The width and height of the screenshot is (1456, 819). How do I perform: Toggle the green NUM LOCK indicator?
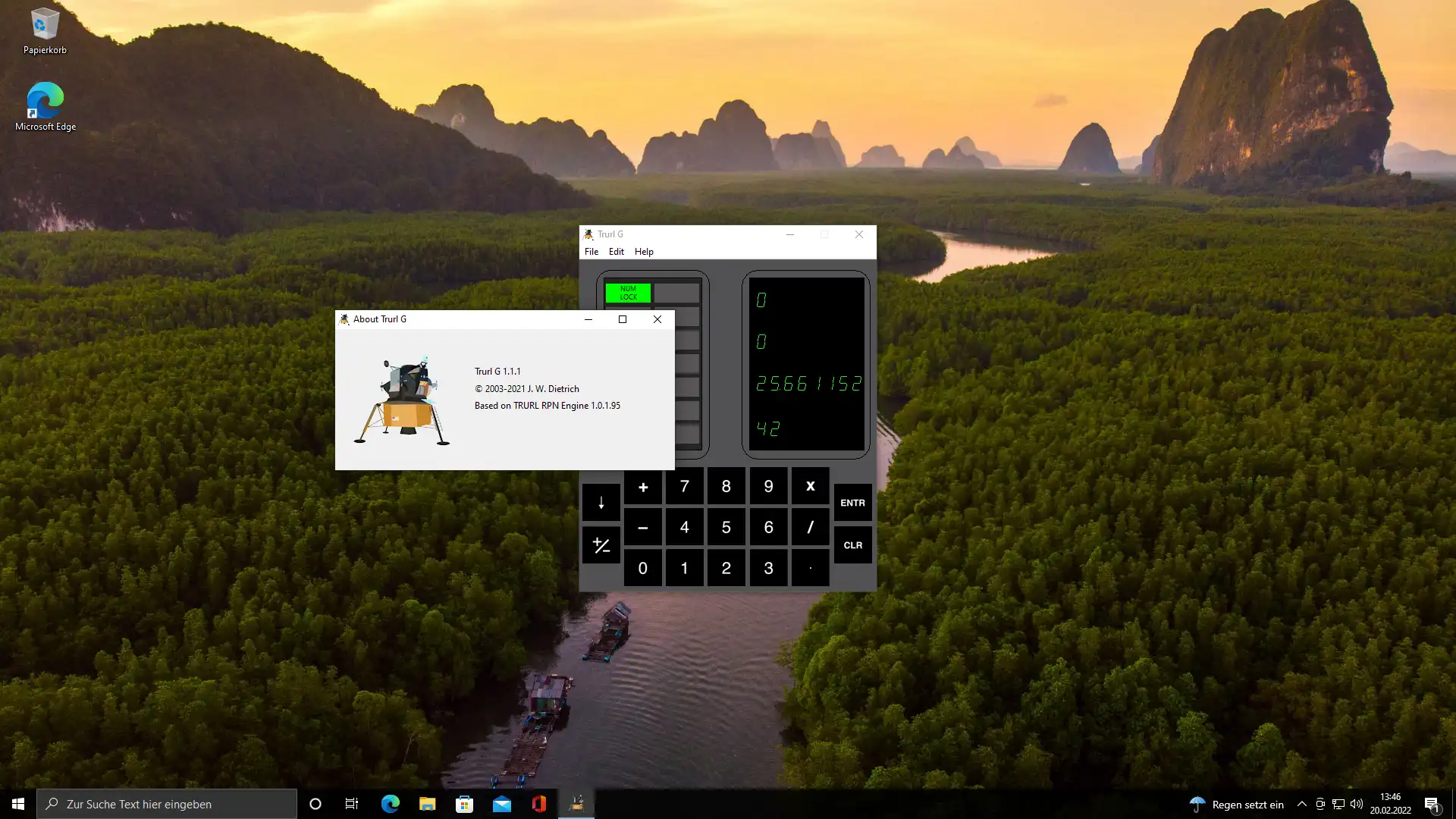coord(628,293)
